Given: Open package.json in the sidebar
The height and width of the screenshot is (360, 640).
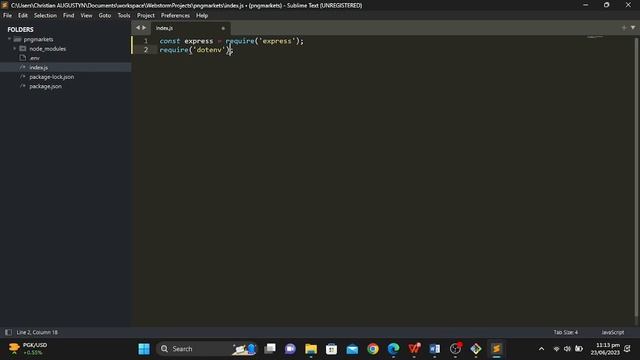Looking at the screenshot, I should click(45, 86).
